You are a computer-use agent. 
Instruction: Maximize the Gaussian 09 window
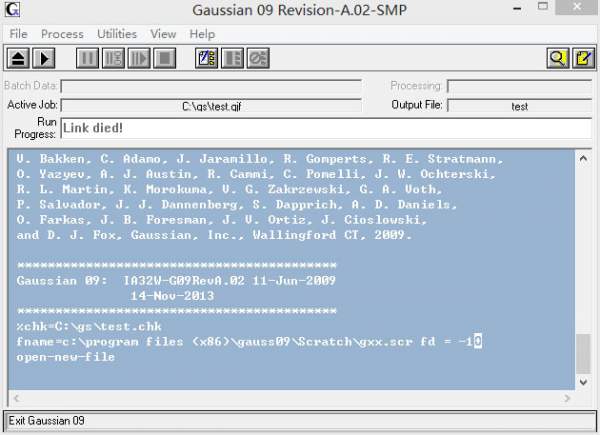coord(543,7)
